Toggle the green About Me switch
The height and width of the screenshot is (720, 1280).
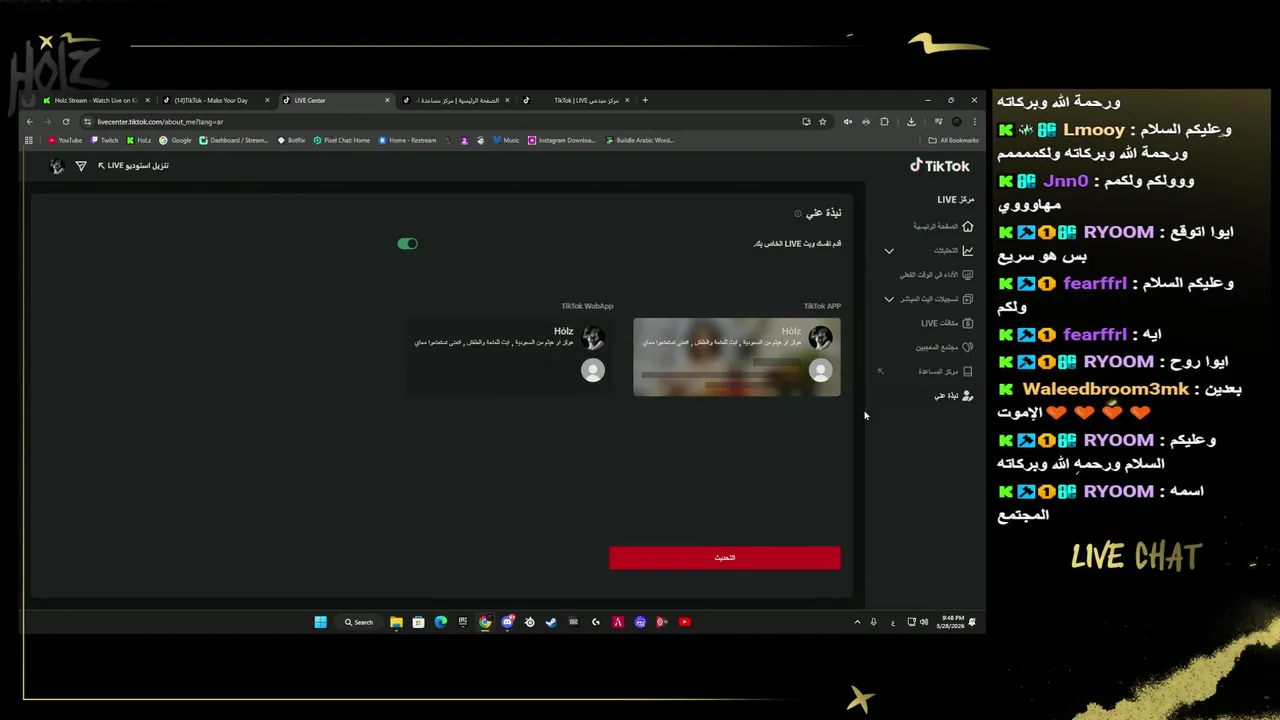(x=407, y=244)
